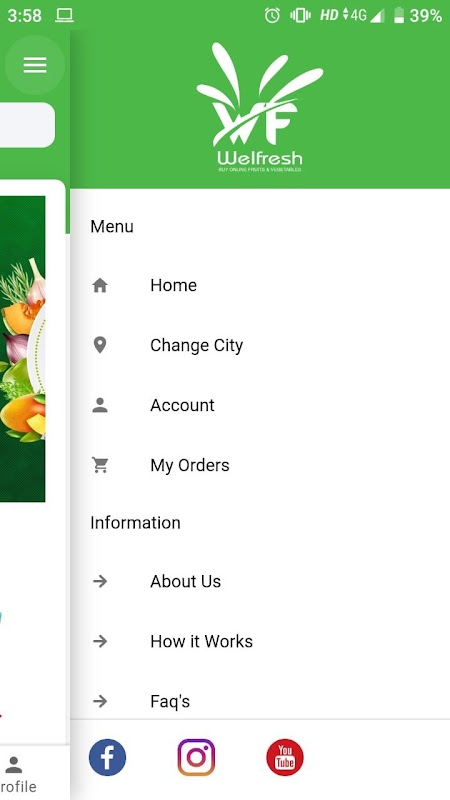
Task: Open the How it Works page
Action: [x=260, y=641]
